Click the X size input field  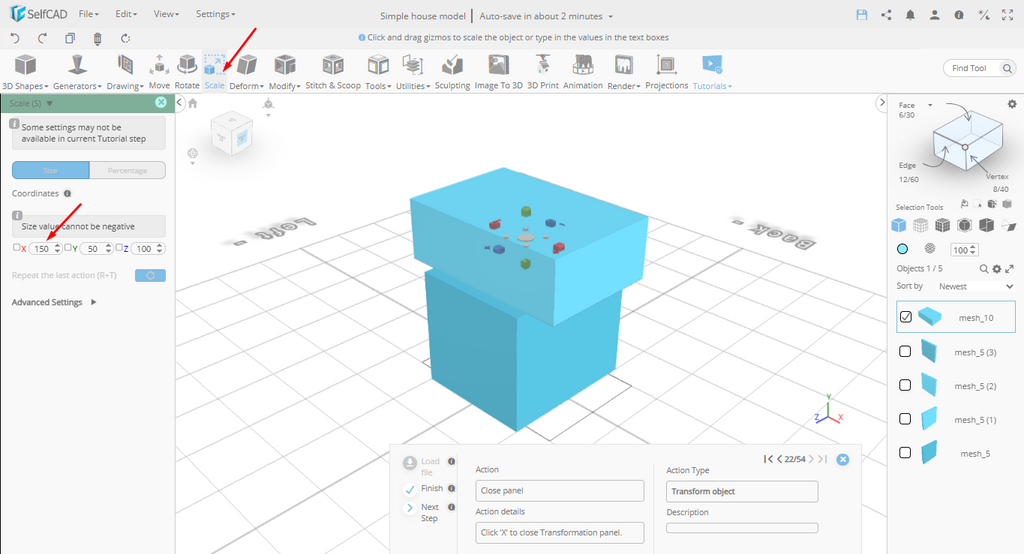click(x=45, y=248)
